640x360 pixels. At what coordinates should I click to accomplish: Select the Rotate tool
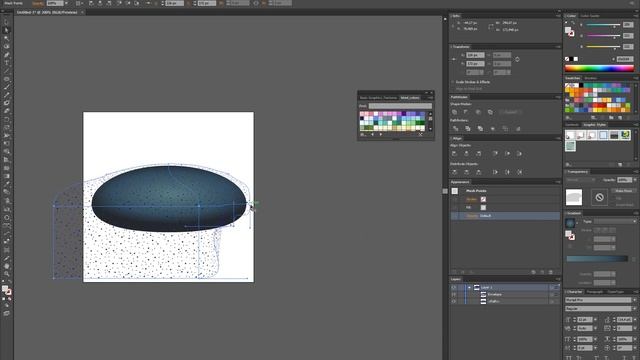tap(6, 119)
